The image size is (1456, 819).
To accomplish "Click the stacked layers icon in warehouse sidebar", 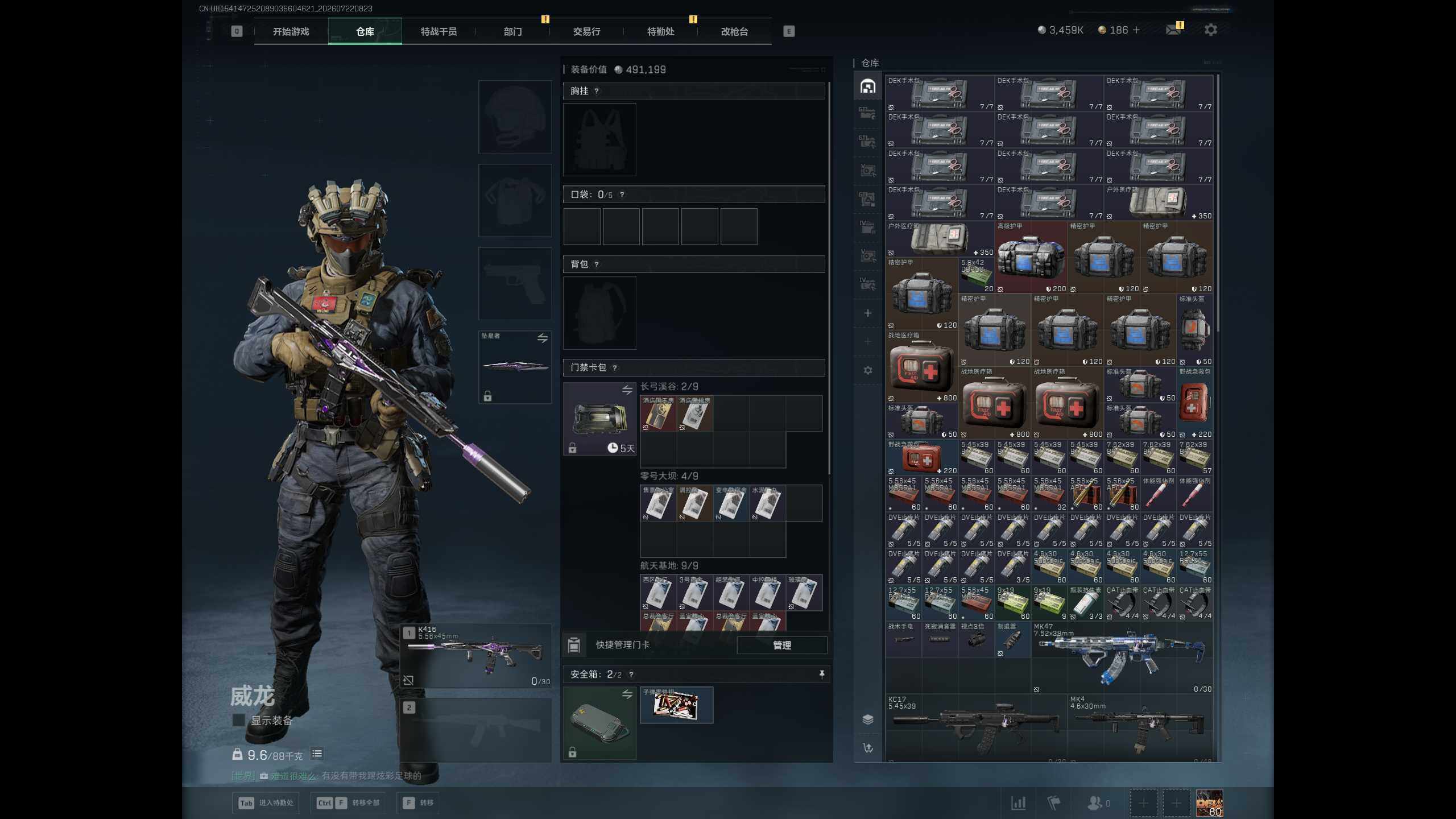I will coord(868,719).
